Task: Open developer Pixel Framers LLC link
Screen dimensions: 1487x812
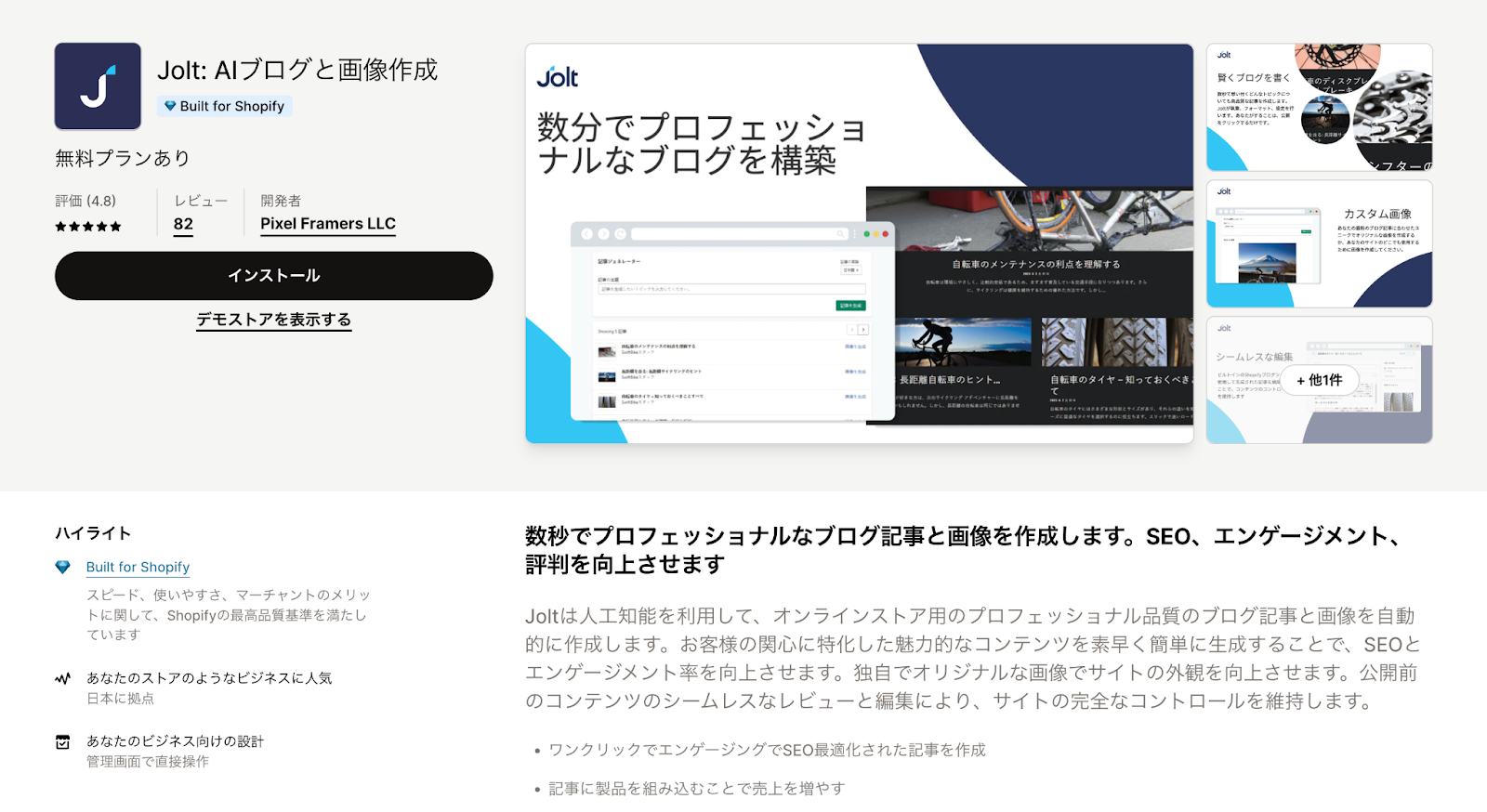Action: coord(328,224)
